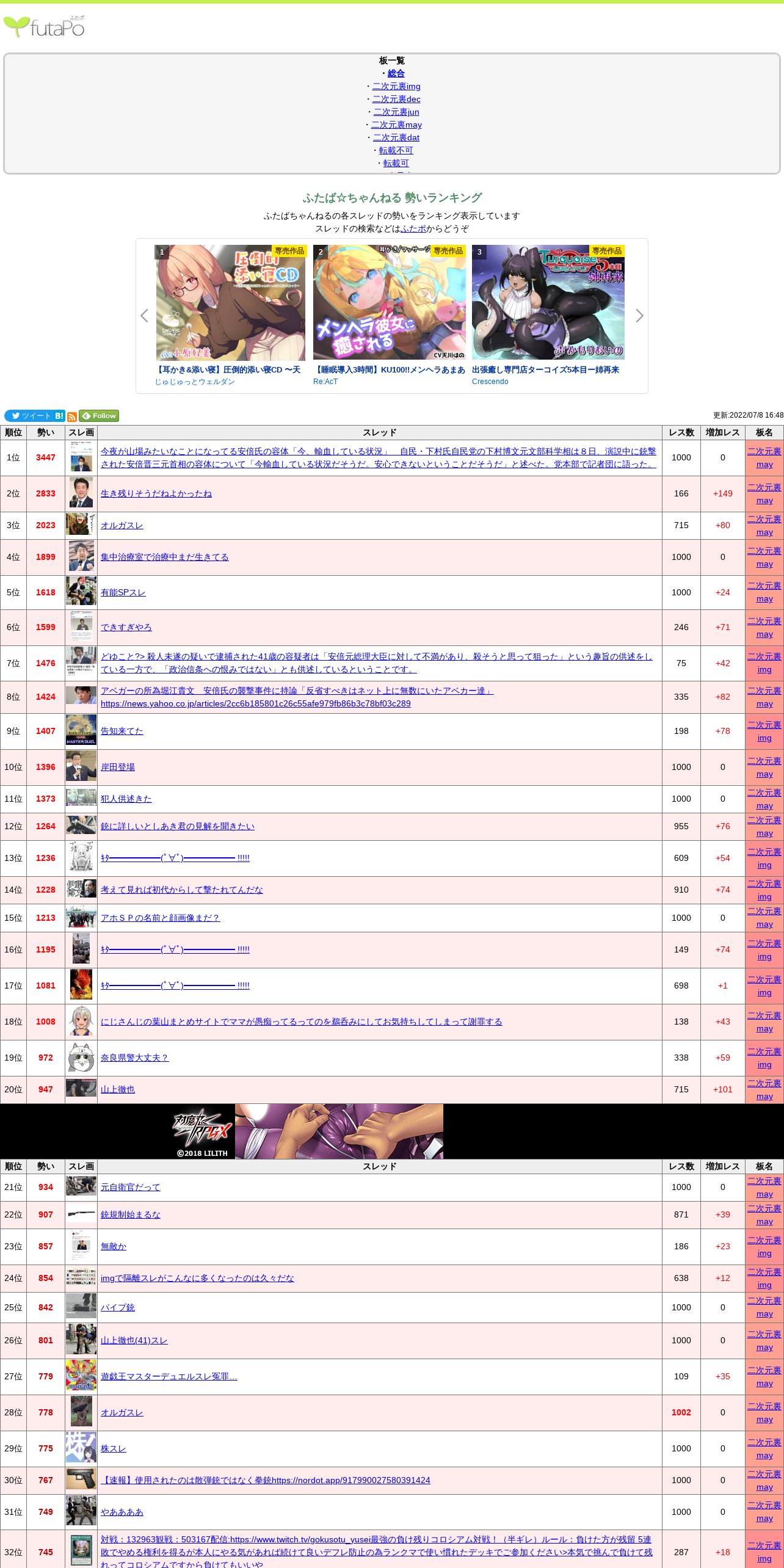Open thread 無敵か
The image size is (784, 1568).
(x=114, y=1246)
